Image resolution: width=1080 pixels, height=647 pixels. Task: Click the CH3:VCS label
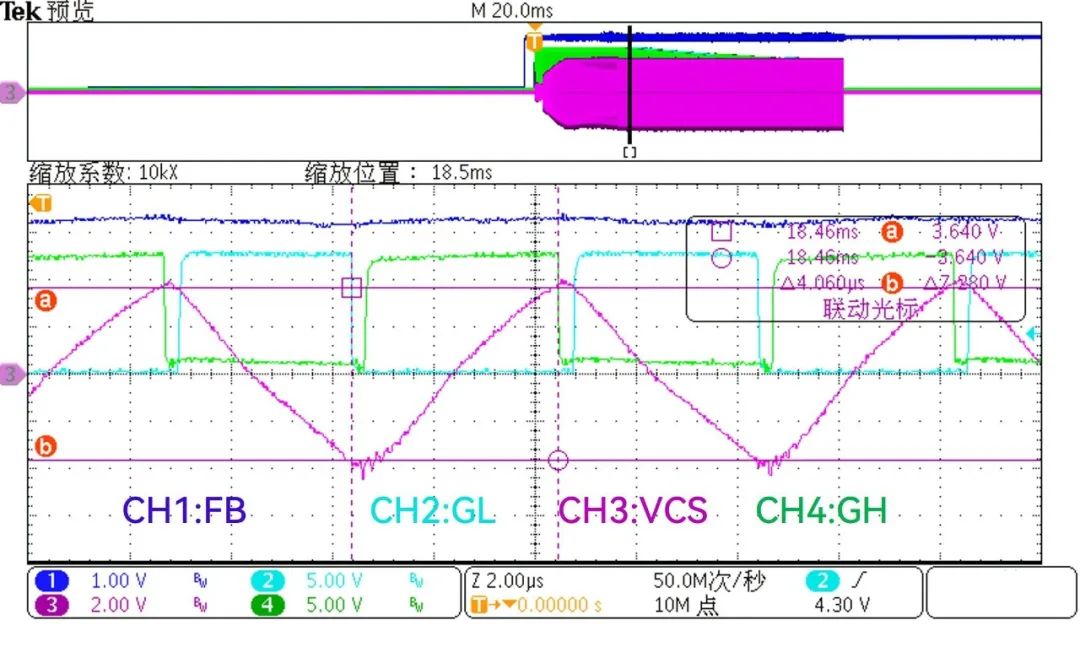632,511
